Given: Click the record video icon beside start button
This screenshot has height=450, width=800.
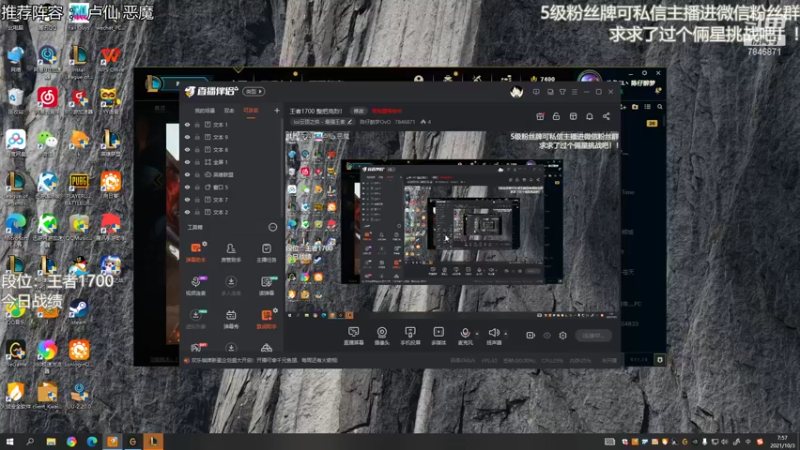Looking at the screenshot, I should 530,335.
